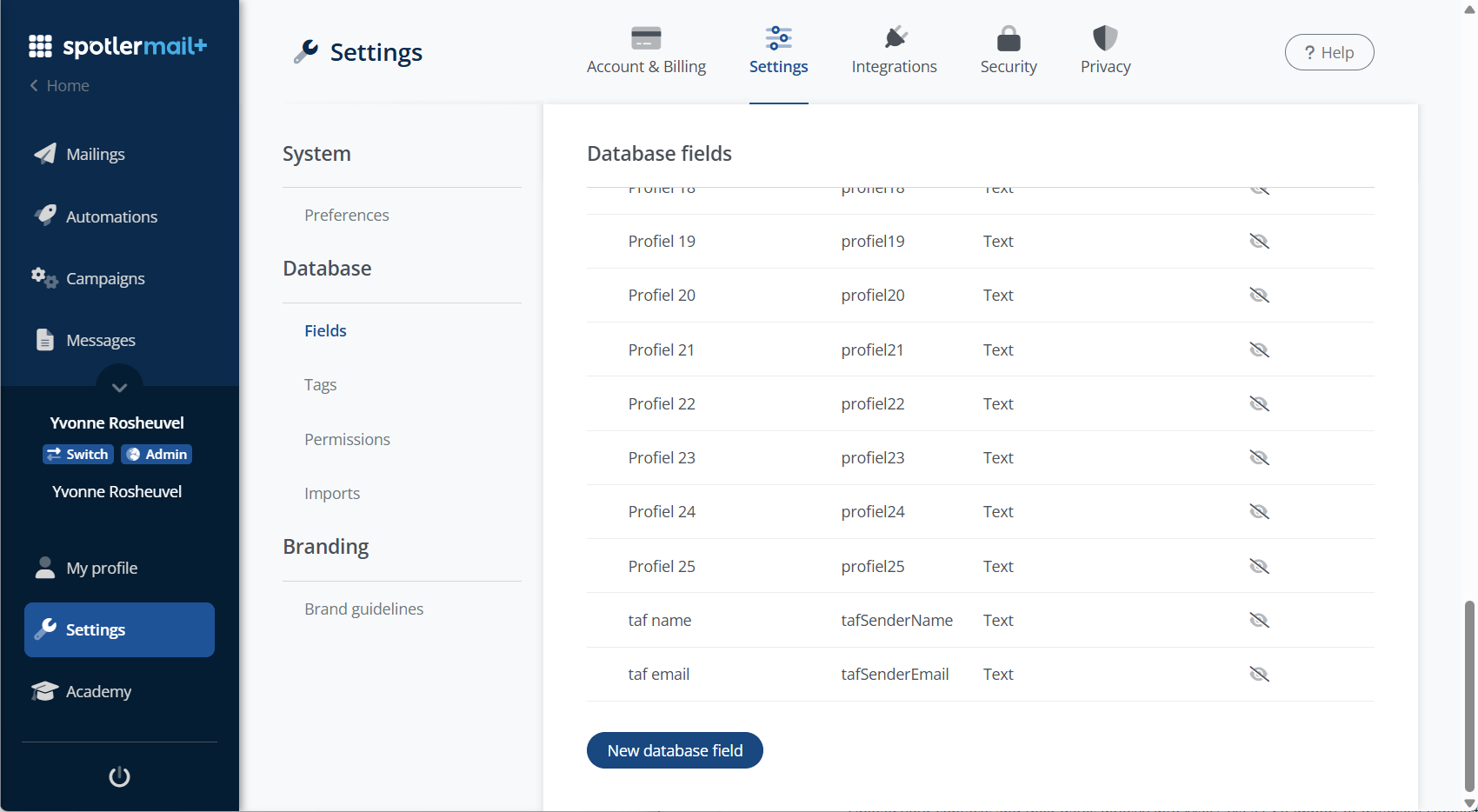Click the New database field button
This screenshot has height=812, width=1478.
pos(675,750)
